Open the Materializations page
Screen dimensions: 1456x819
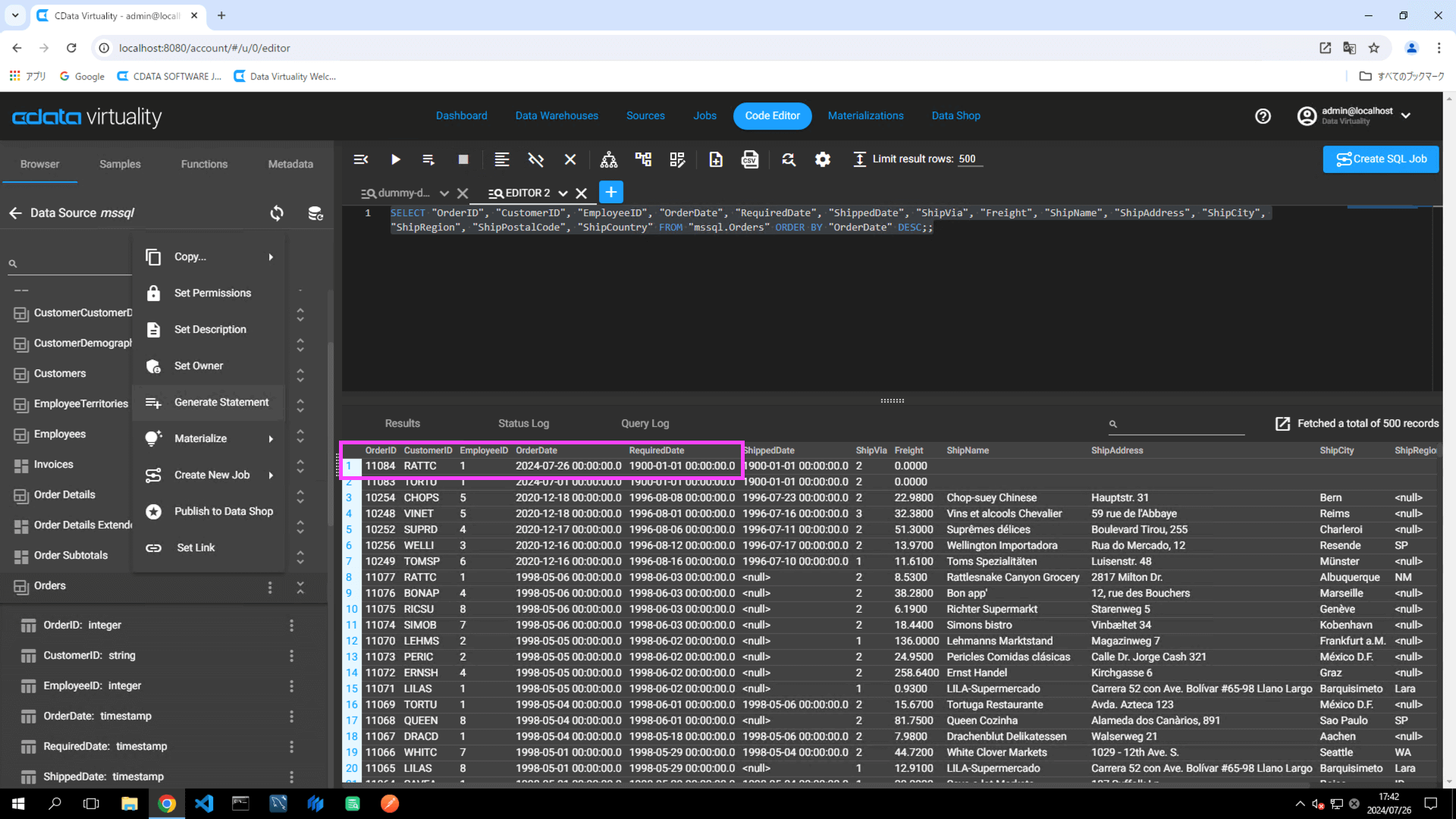click(x=865, y=116)
